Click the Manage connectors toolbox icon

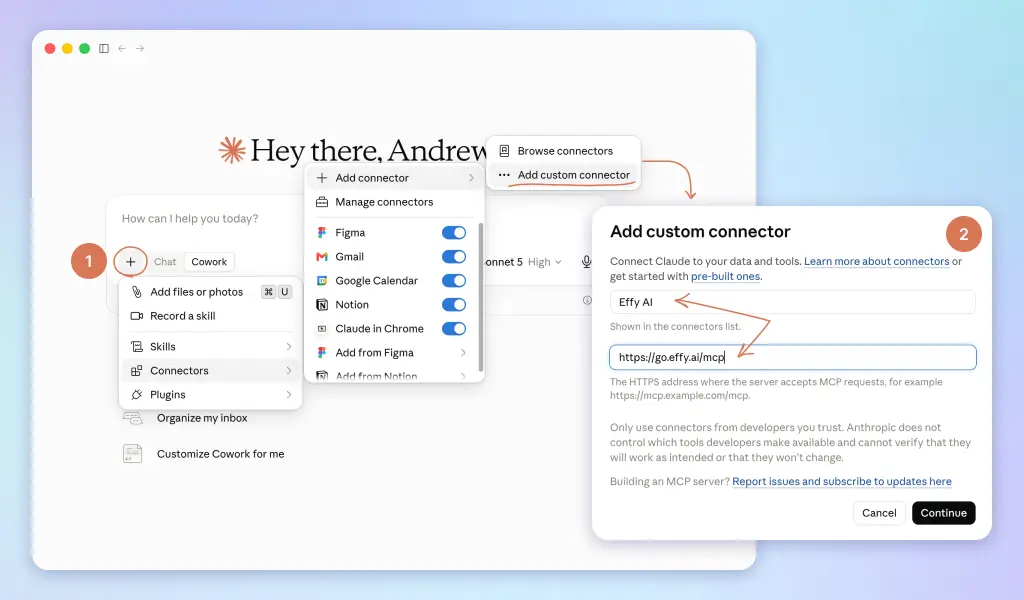click(x=322, y=202)
